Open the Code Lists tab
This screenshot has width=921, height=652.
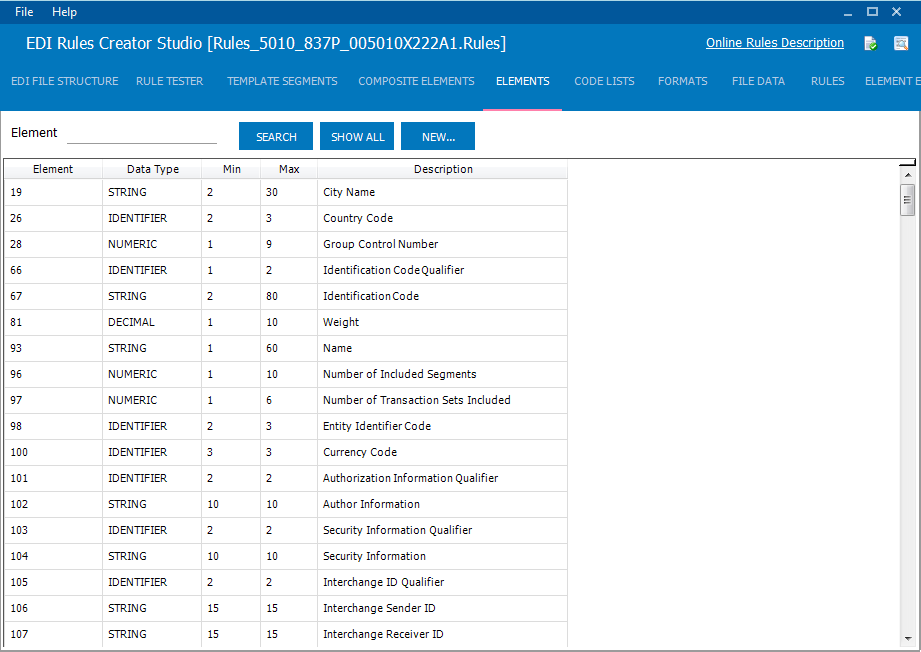click(x=604, y=81)
